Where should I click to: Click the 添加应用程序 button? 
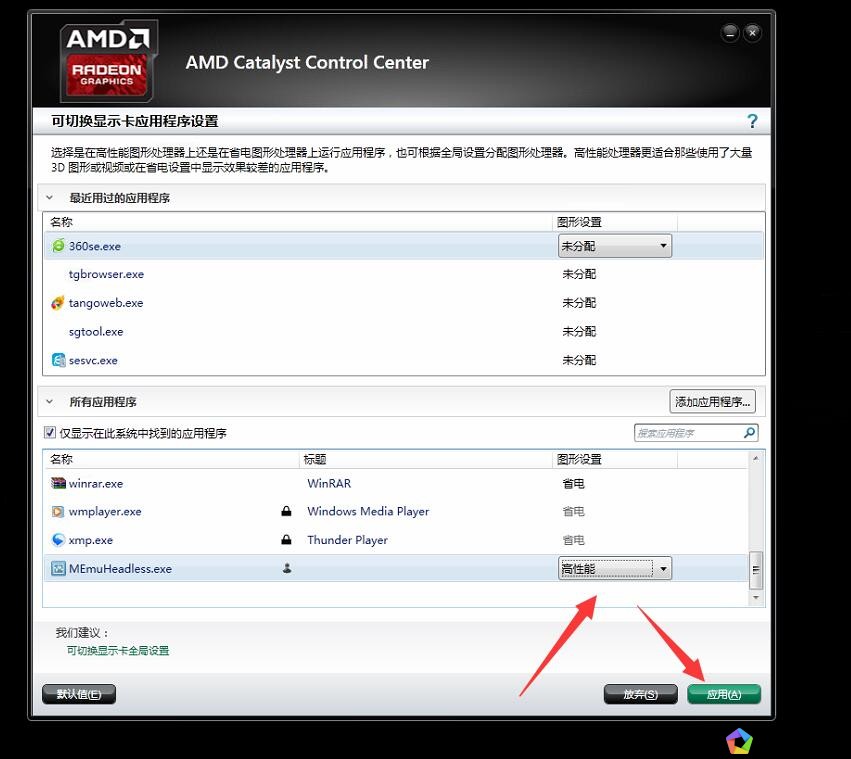[x=712, y=402]
